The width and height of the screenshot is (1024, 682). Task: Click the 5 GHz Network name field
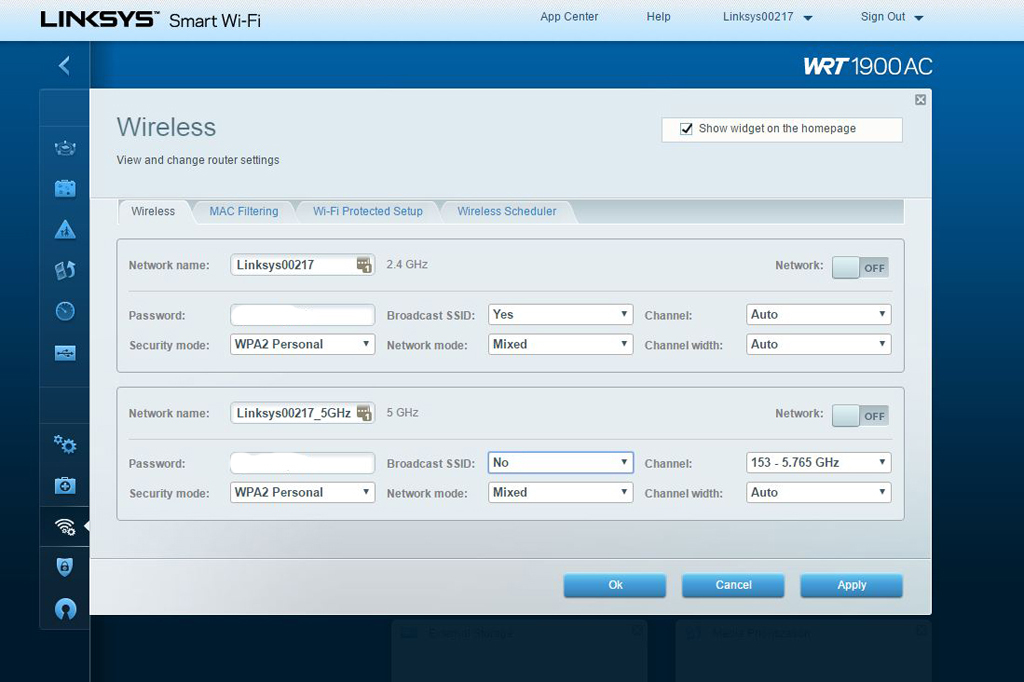pos(302,413)
